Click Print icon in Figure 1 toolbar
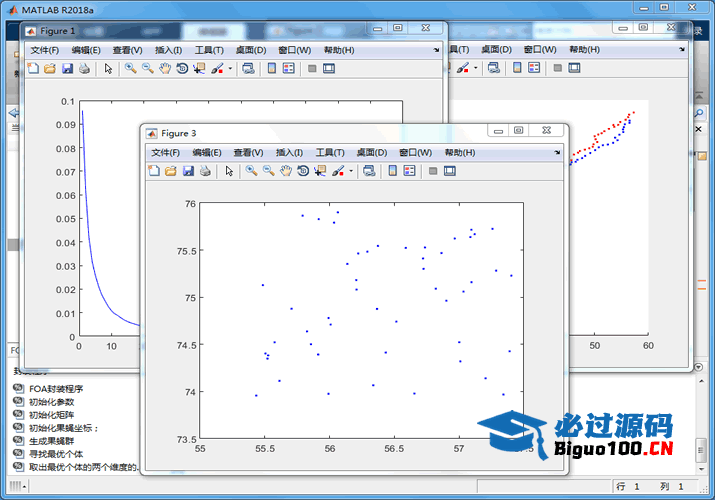The image size is (715, 500). tap(84, 68)
